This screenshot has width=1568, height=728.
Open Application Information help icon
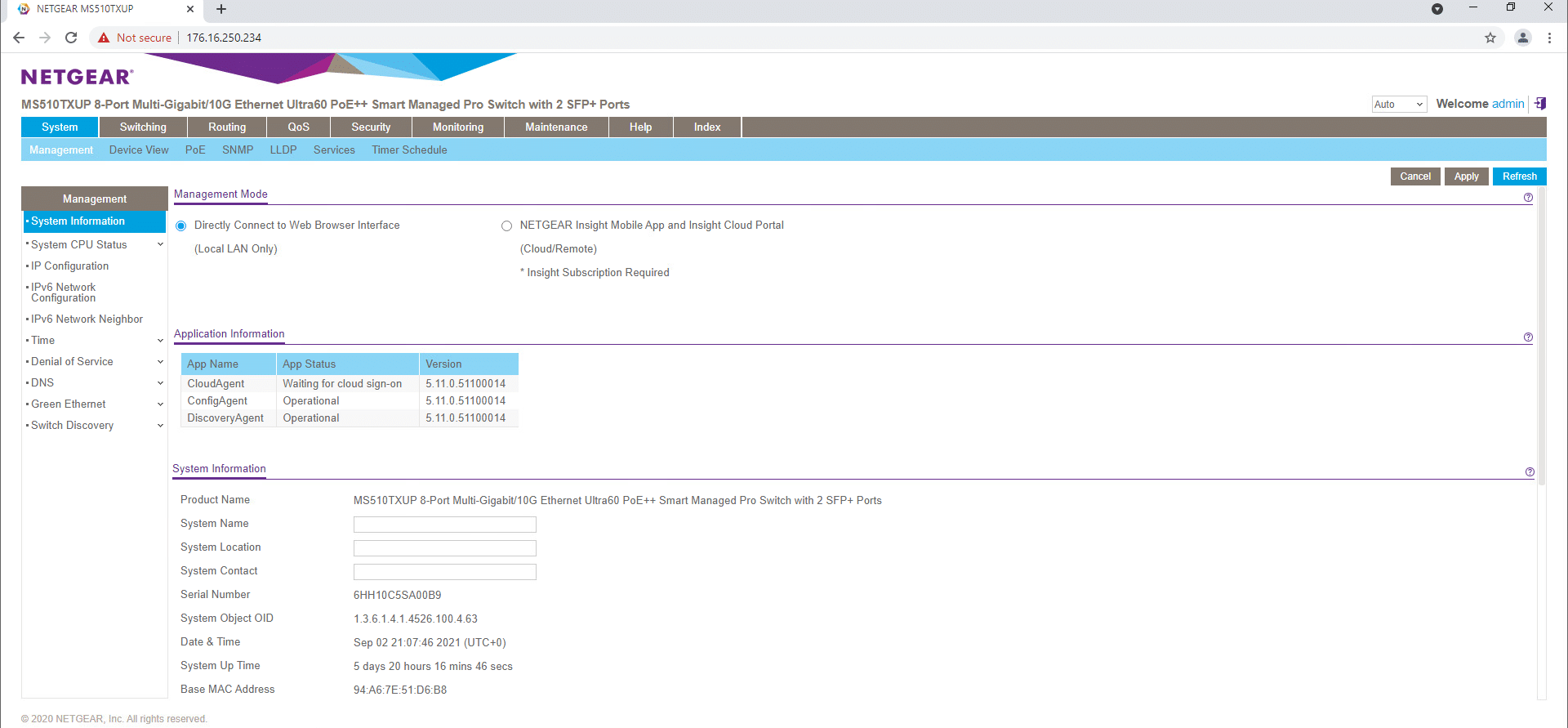click(1528, 337)
